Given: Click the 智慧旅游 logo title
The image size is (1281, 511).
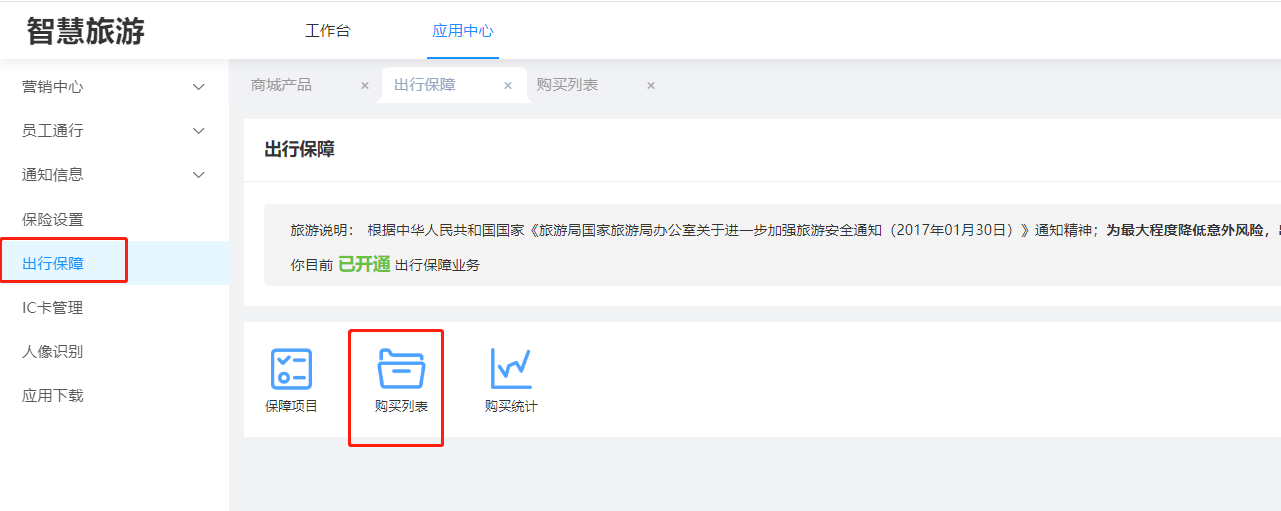Looking at the screenshot, I should (86, 31).
